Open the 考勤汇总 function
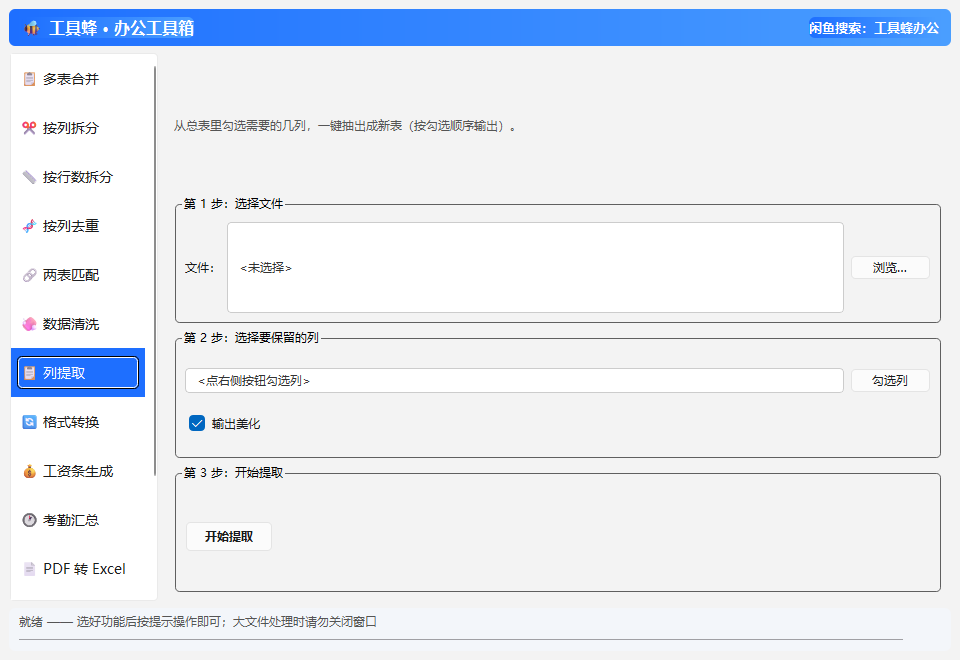Image resolution: width=960 pixels, height=660 pixels. click(x=78, y=520)
